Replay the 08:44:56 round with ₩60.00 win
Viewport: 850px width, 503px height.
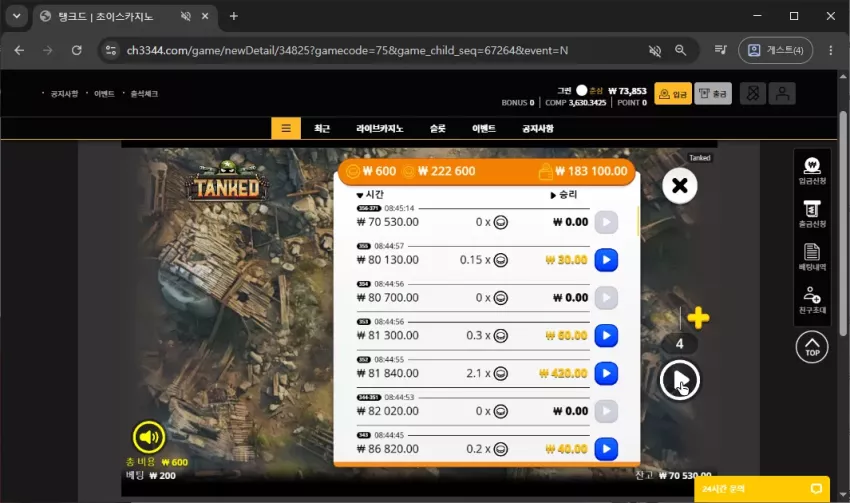tap(606, 336)
